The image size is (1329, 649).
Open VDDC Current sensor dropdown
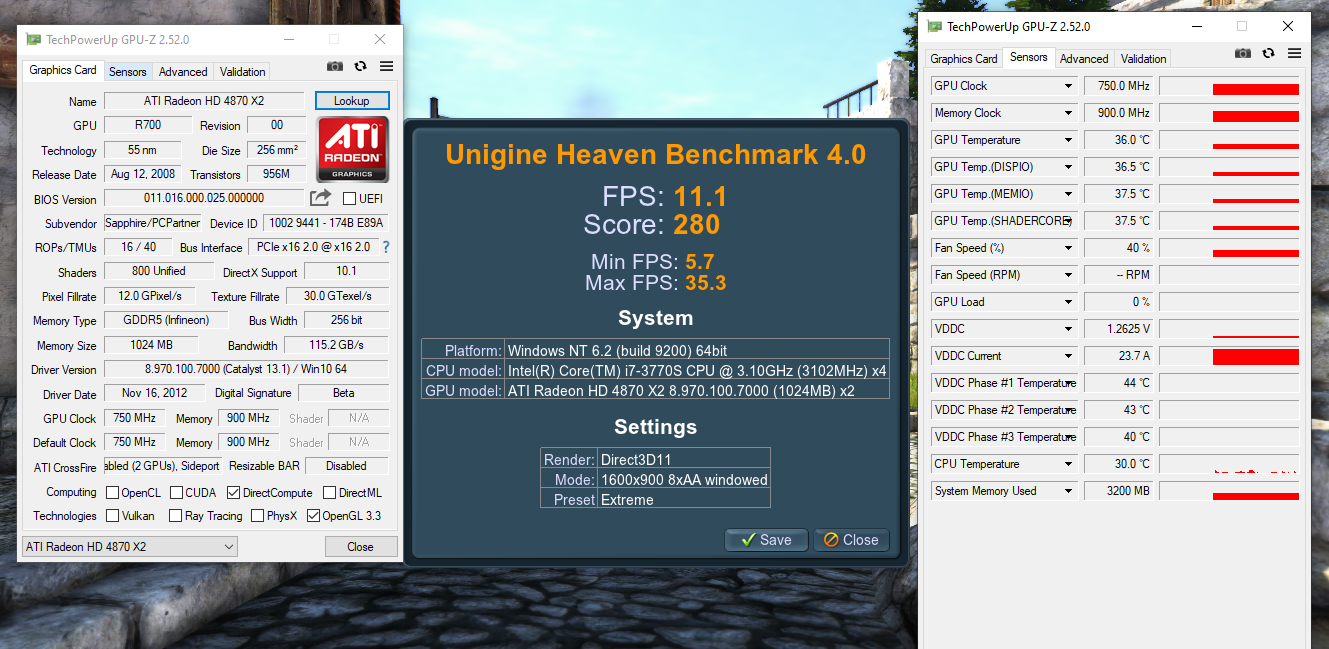[1068, 356]
